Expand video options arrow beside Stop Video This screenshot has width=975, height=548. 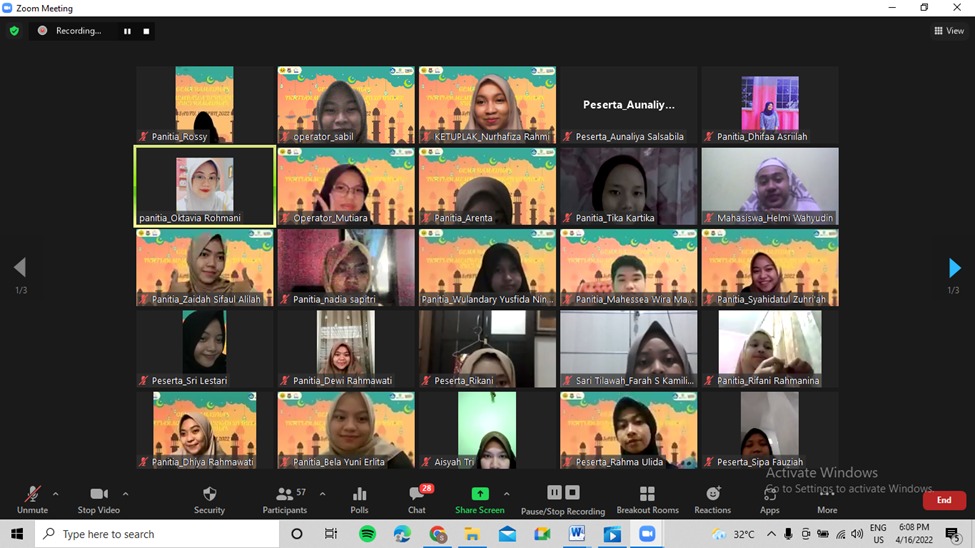(125, 494)
